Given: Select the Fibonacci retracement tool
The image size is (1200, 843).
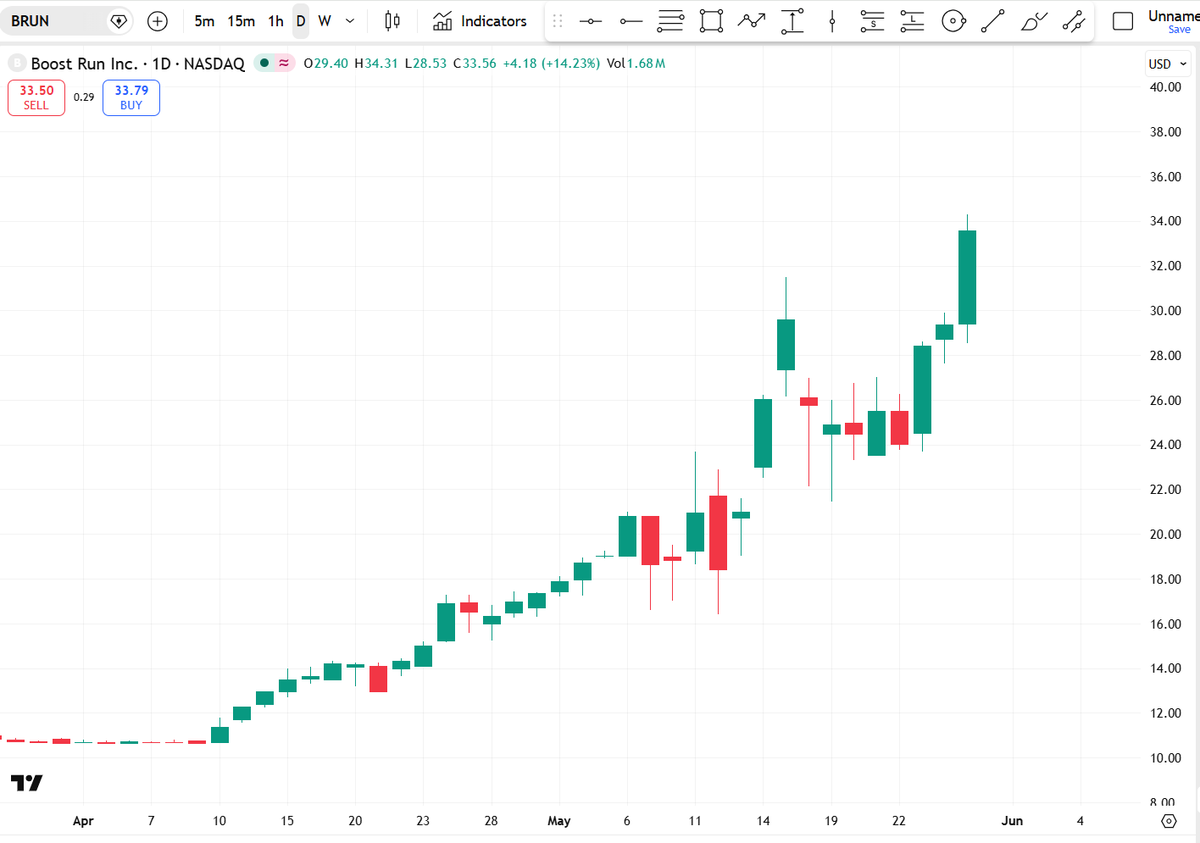Looking at the screenshot, I should (671, 21).
